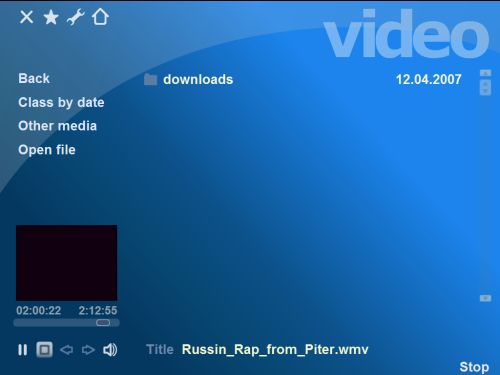Viewport: 500px width, 375px height.
Task: Open settings with the wrench icon
Action: (75, 17)
